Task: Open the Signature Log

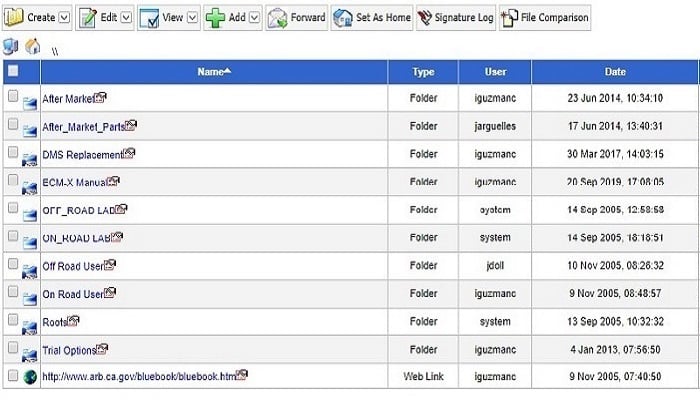Action: tap(425, 18)
